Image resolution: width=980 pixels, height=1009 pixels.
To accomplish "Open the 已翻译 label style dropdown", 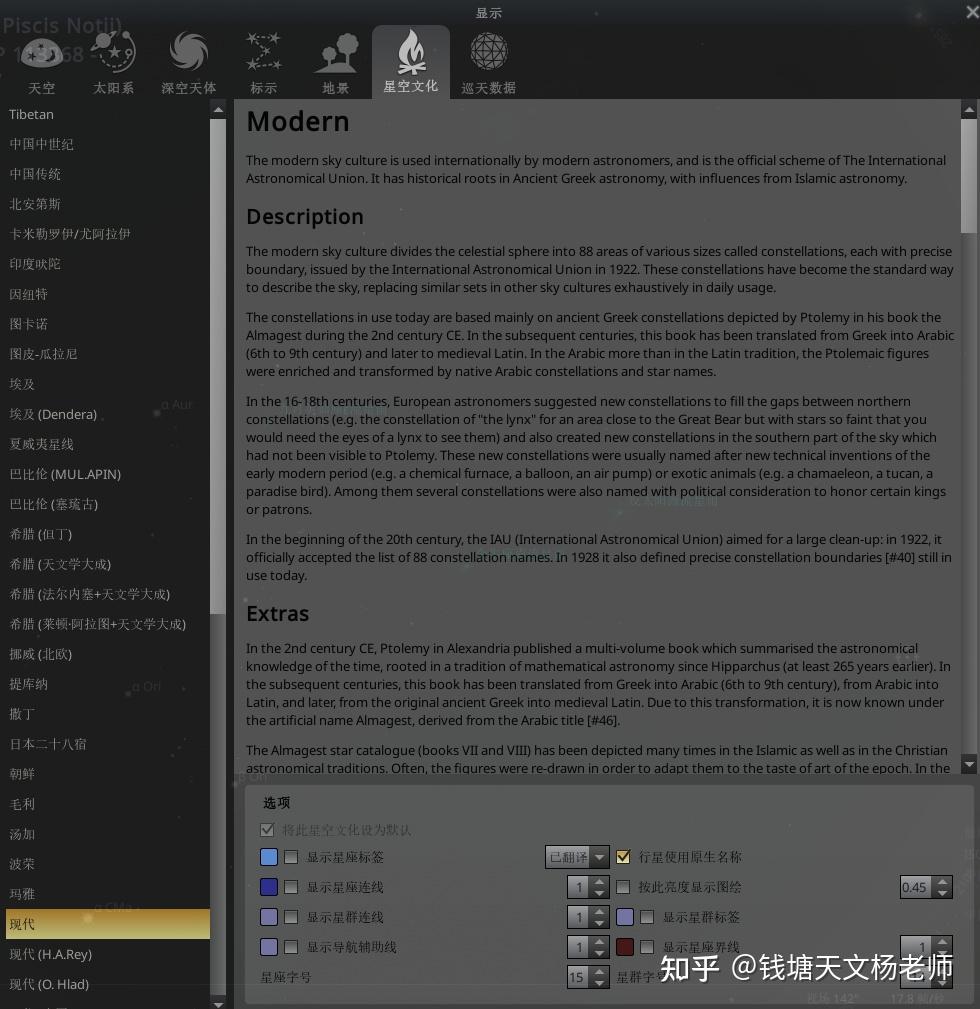I will pos(577,857).
